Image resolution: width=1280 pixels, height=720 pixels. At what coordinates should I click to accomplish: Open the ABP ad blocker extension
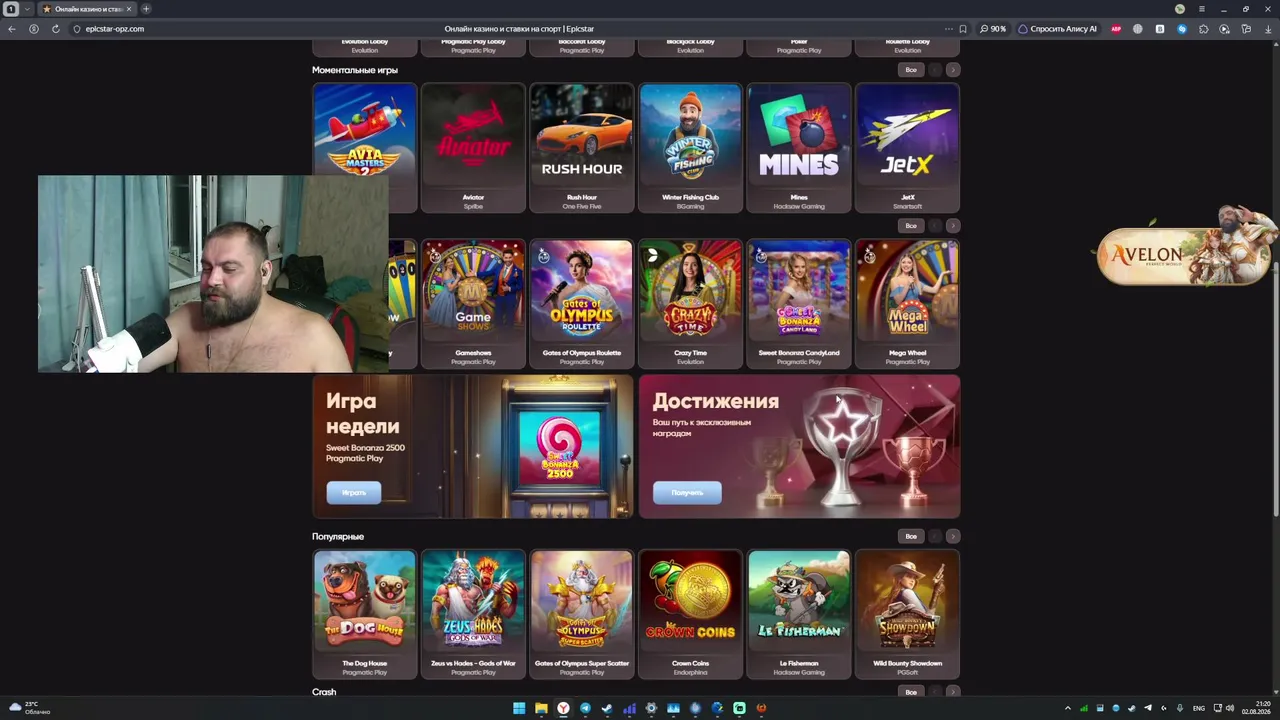pyautogui.click(x=1116, y=29)
